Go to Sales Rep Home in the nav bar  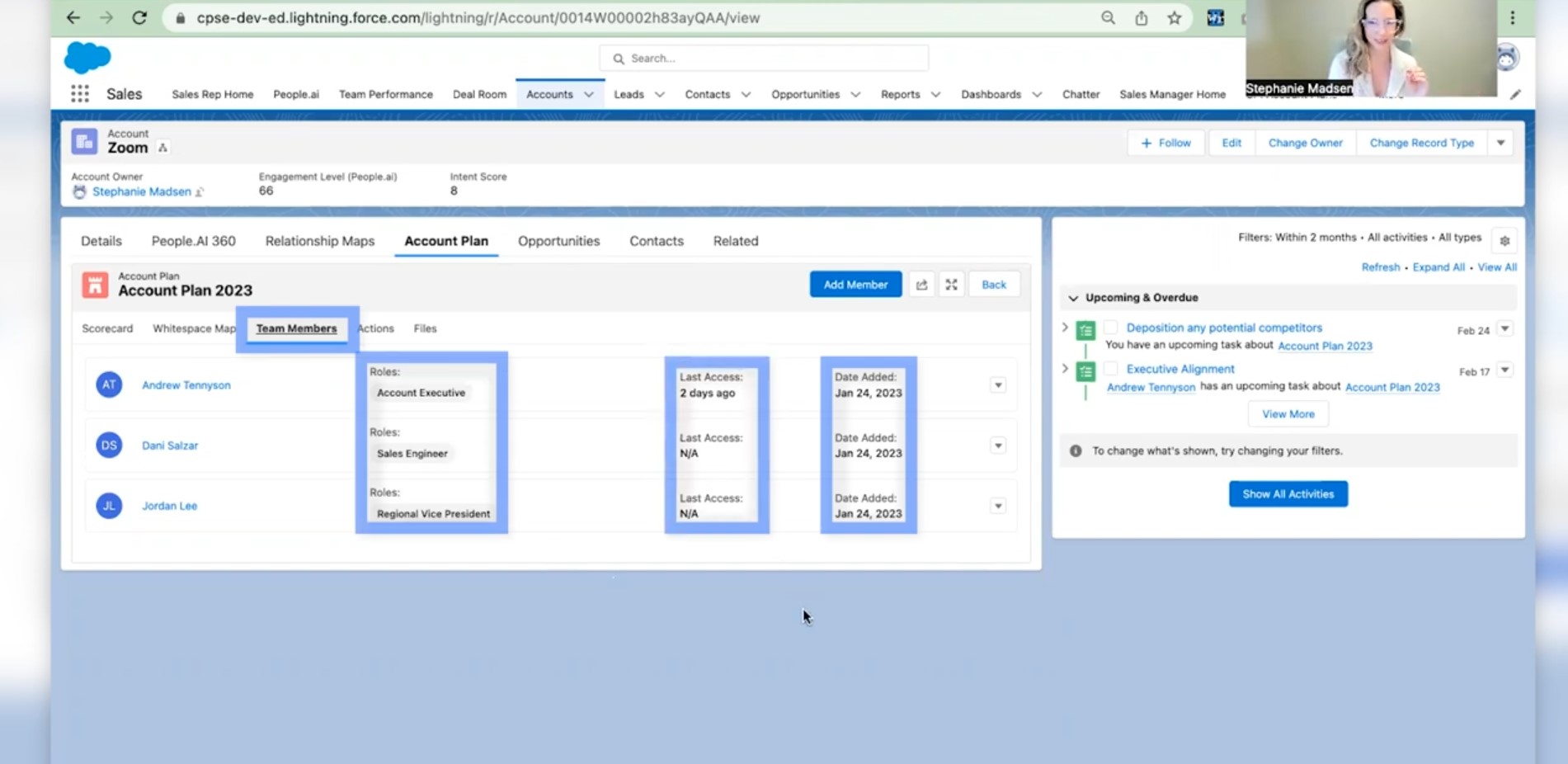point(213,94)
